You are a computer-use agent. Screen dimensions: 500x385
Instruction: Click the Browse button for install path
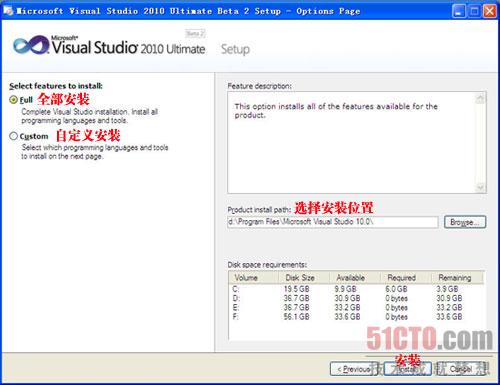click(465, 222)
